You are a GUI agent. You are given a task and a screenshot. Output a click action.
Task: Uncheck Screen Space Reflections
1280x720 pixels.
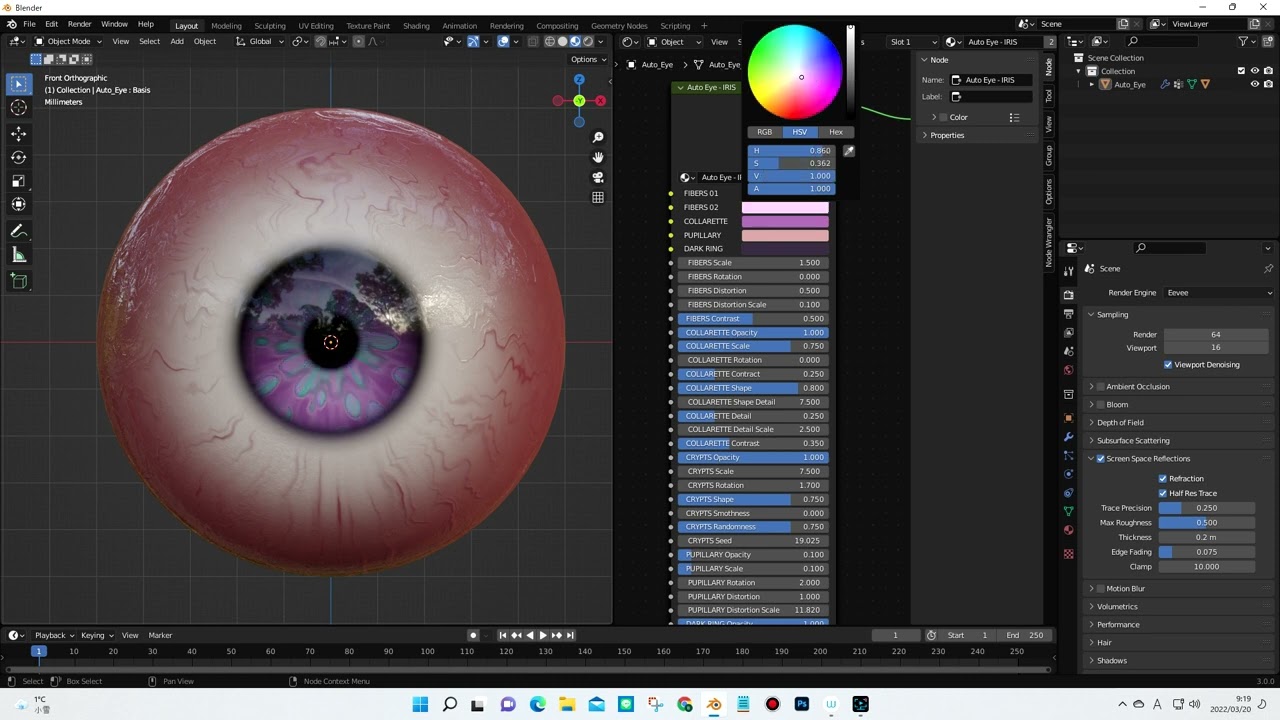[1101, 459]
